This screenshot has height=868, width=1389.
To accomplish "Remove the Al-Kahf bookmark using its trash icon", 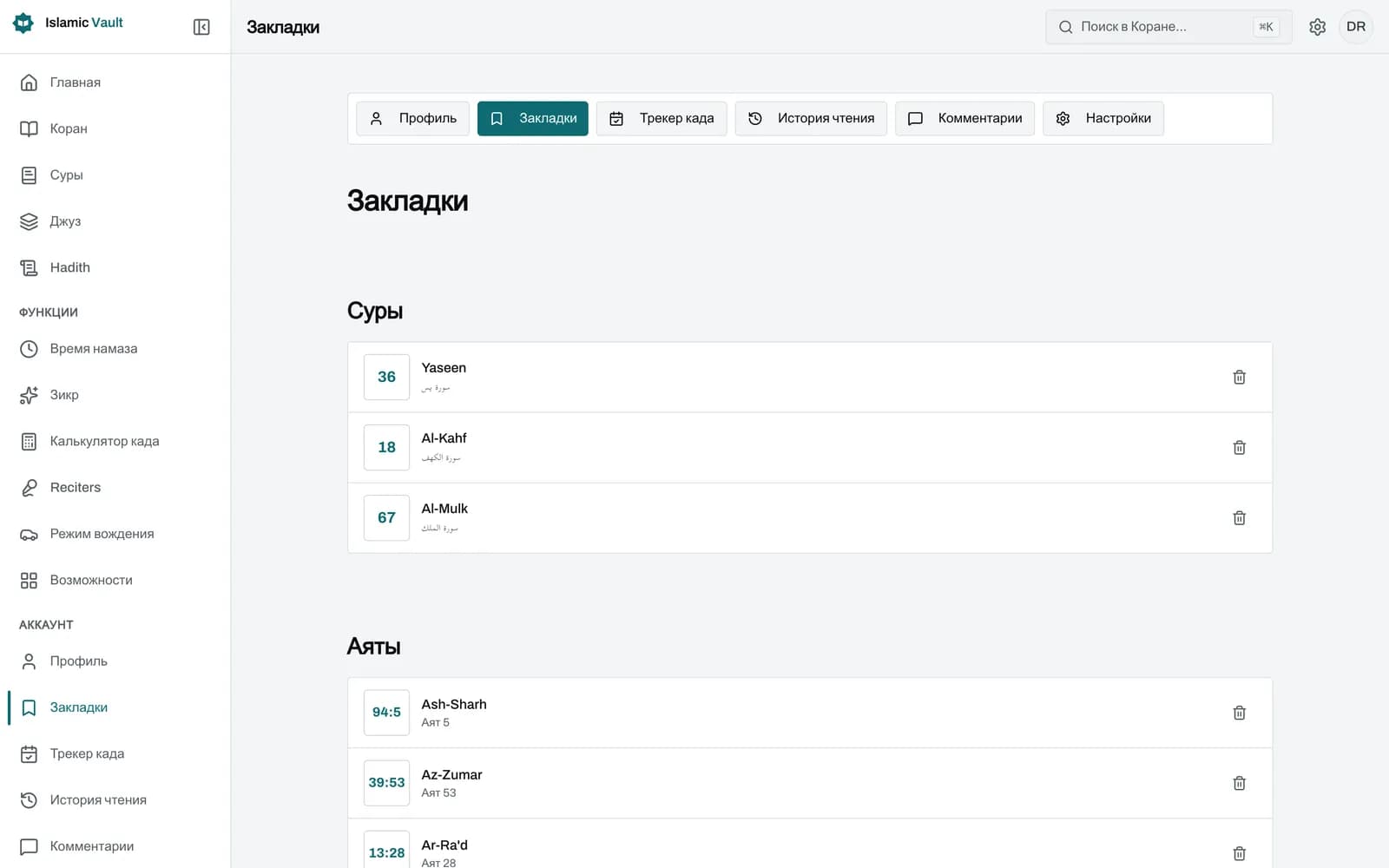I will pos(1239,447).
